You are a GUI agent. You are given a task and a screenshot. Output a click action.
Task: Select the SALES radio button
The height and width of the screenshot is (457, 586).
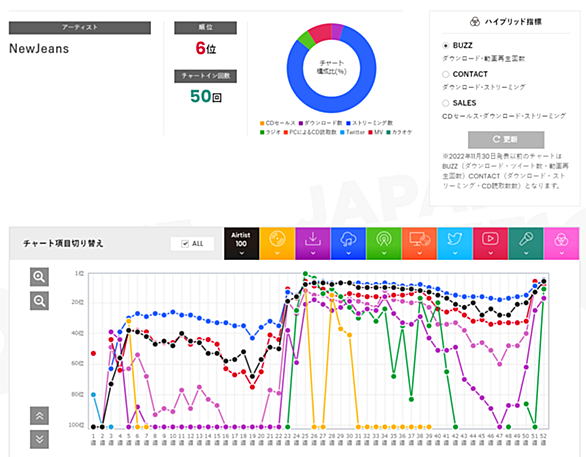click(x=445, y=103)
